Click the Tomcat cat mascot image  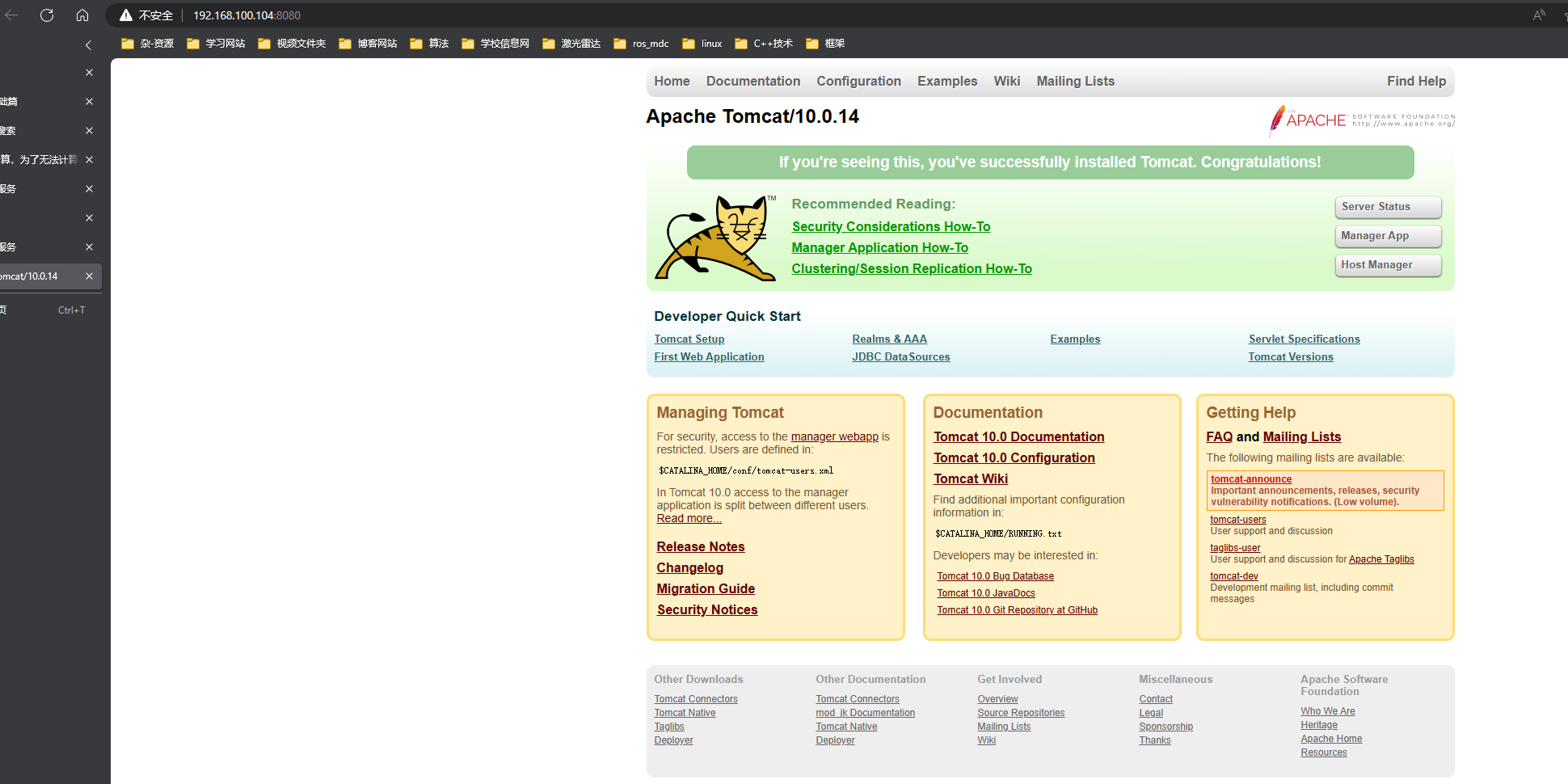click(x=715, y=238)
